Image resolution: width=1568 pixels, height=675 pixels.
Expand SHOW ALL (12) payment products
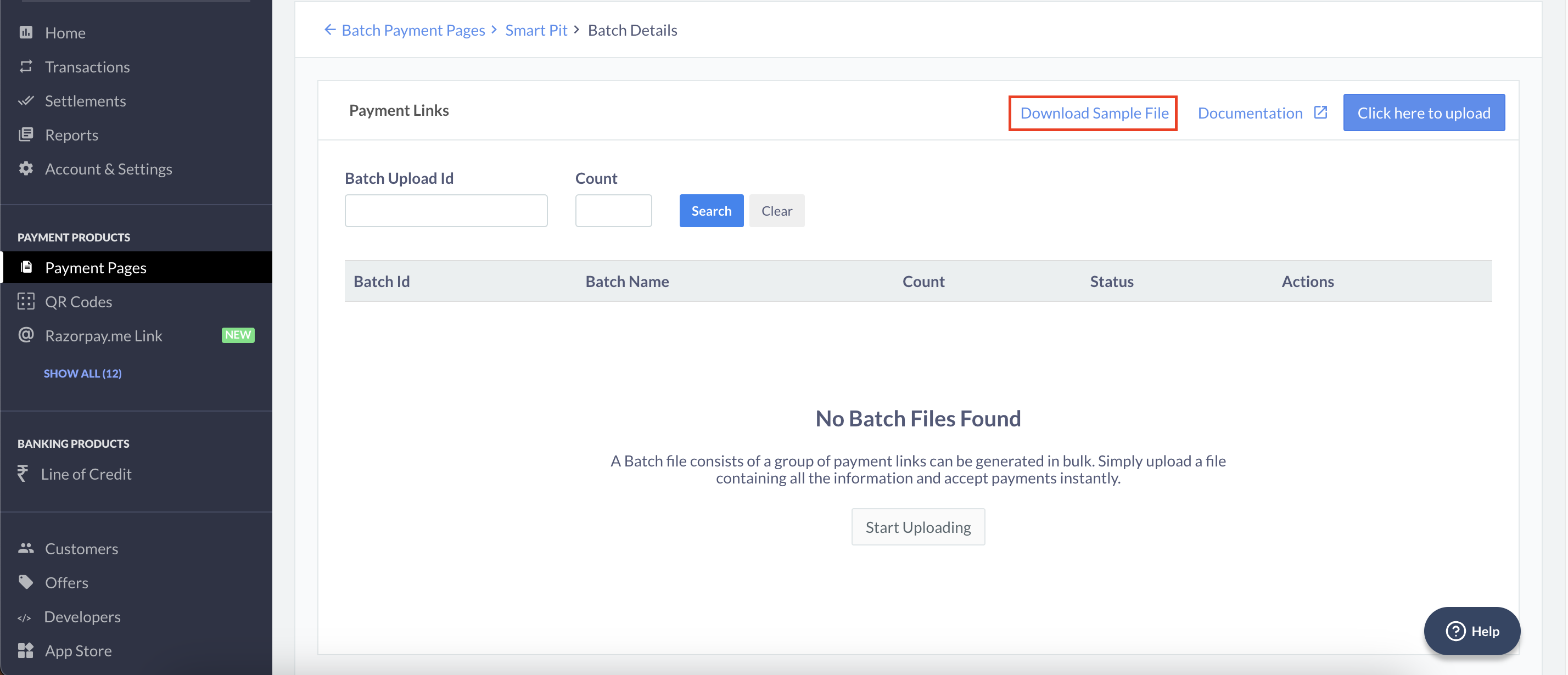[x=83, y=373]
